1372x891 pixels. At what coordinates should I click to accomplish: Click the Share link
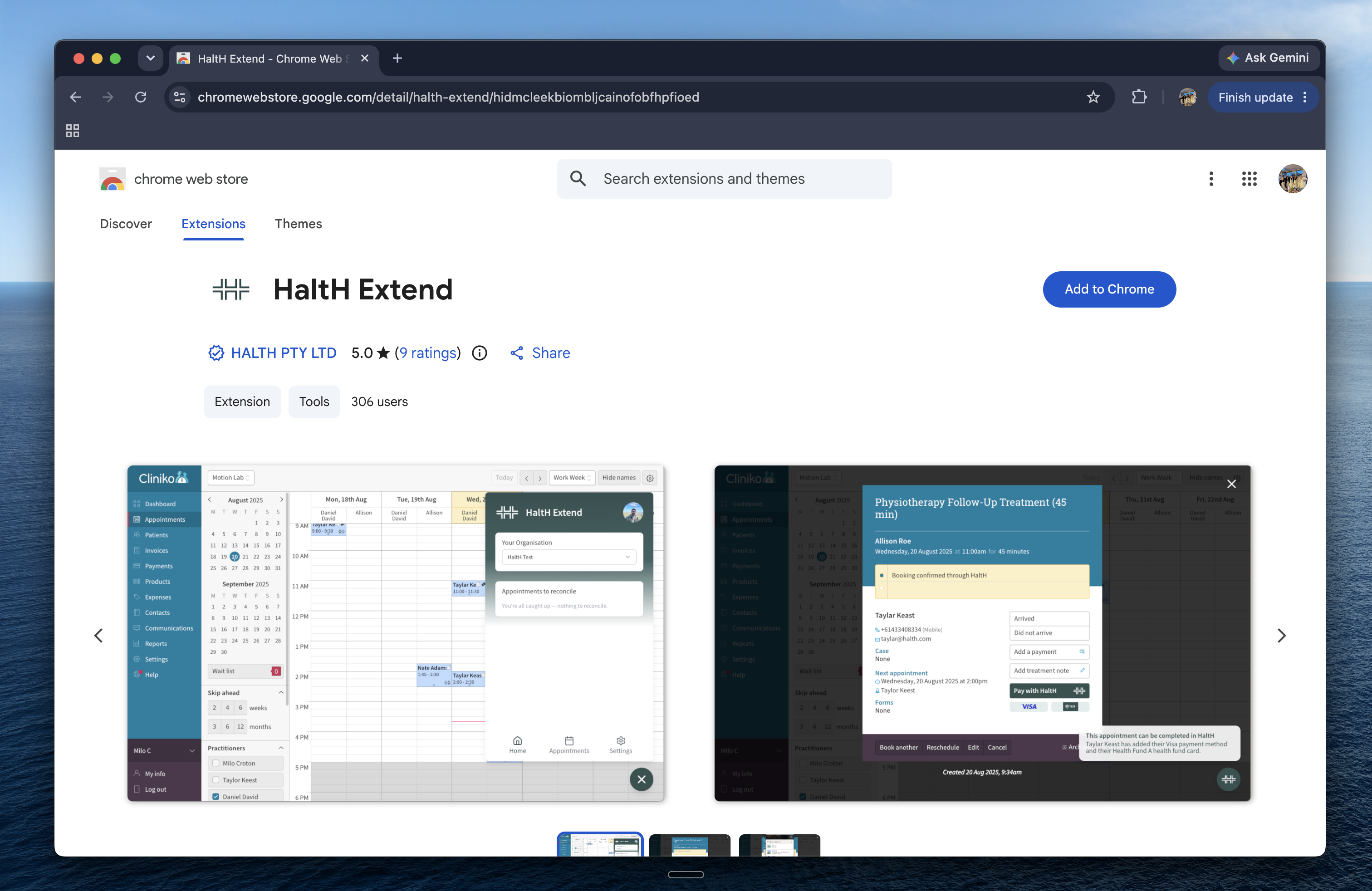pos(539,352)
